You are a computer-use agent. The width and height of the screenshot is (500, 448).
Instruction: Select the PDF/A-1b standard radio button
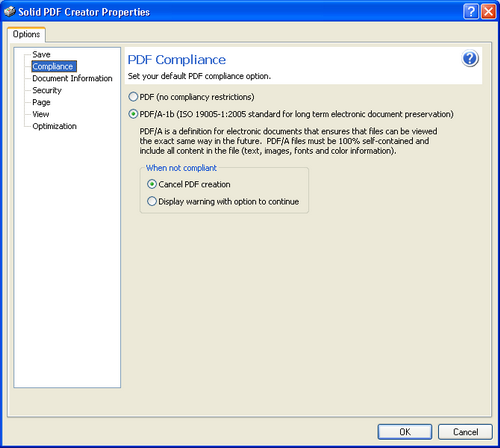click(133, 114)
